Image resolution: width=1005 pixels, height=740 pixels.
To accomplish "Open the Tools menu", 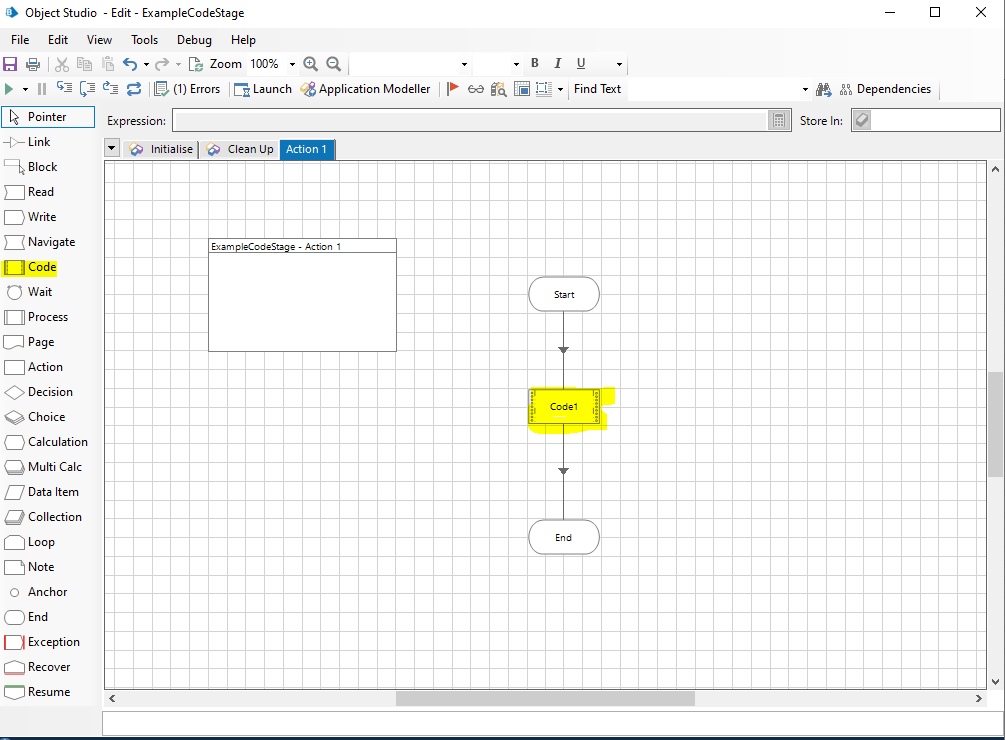I will (144, 40).
